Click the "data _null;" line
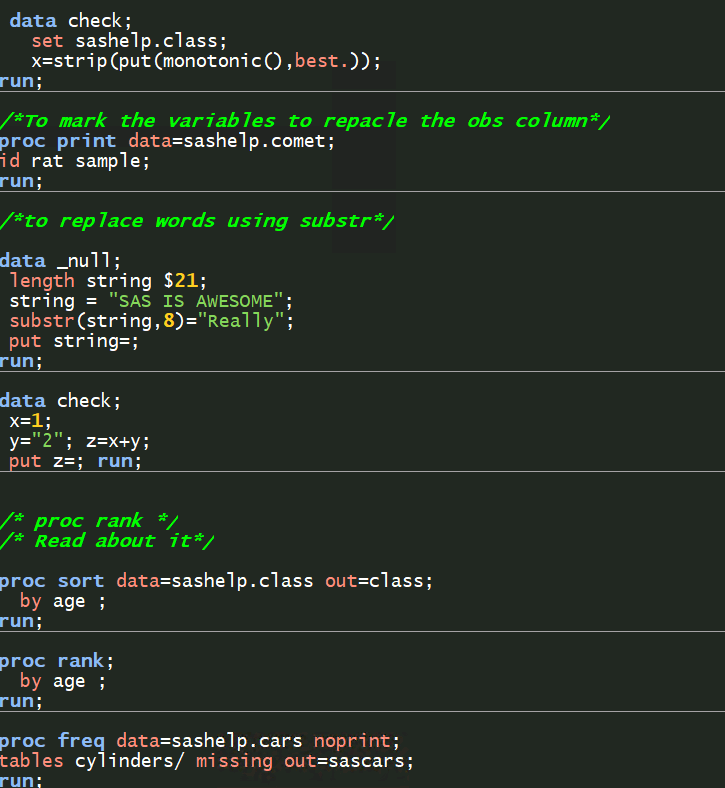 click(x=60, y=261)
